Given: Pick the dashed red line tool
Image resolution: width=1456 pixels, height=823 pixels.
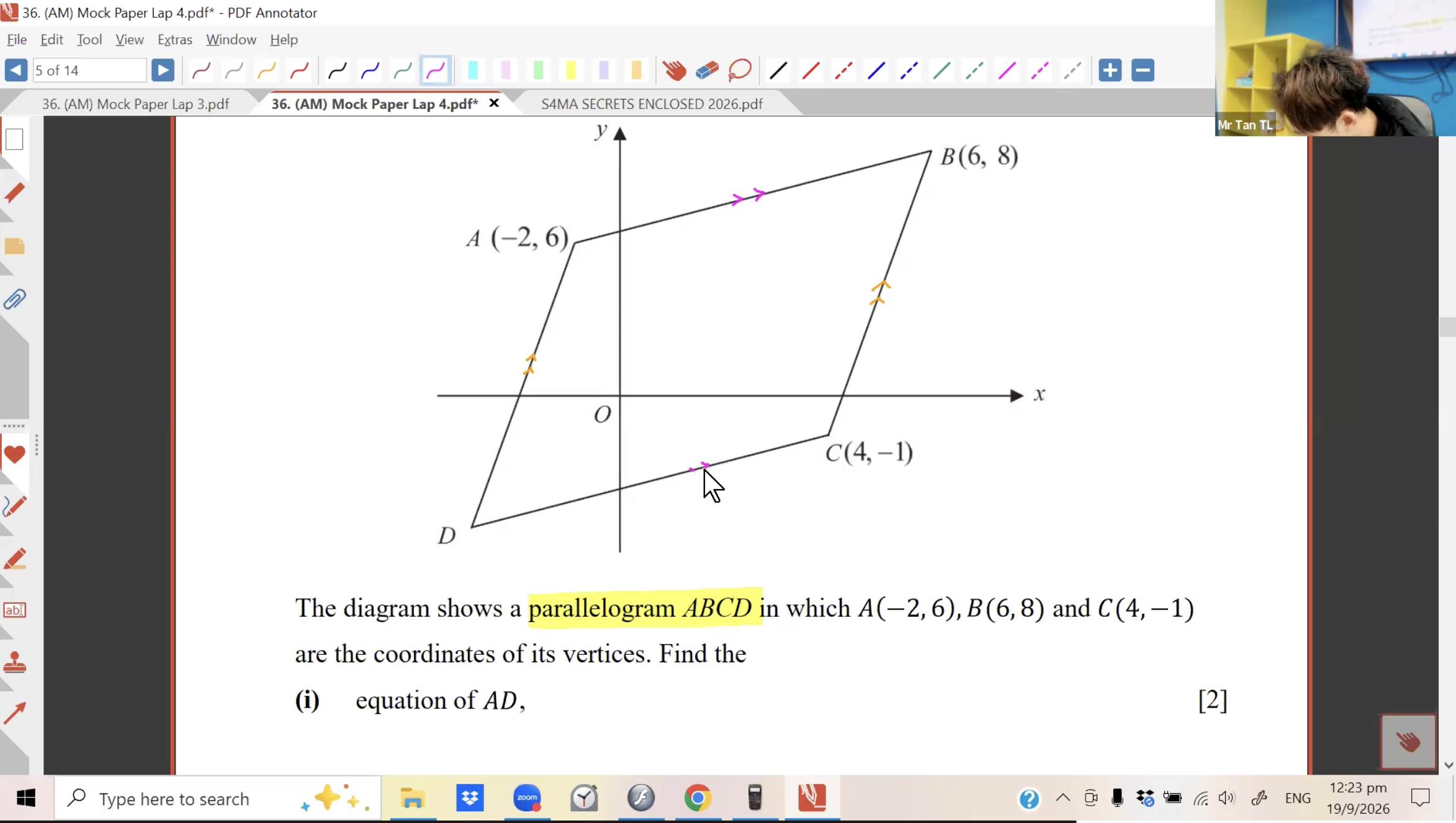Looking at the screenshot, I should pyautogui.click(x=843, y=71).
